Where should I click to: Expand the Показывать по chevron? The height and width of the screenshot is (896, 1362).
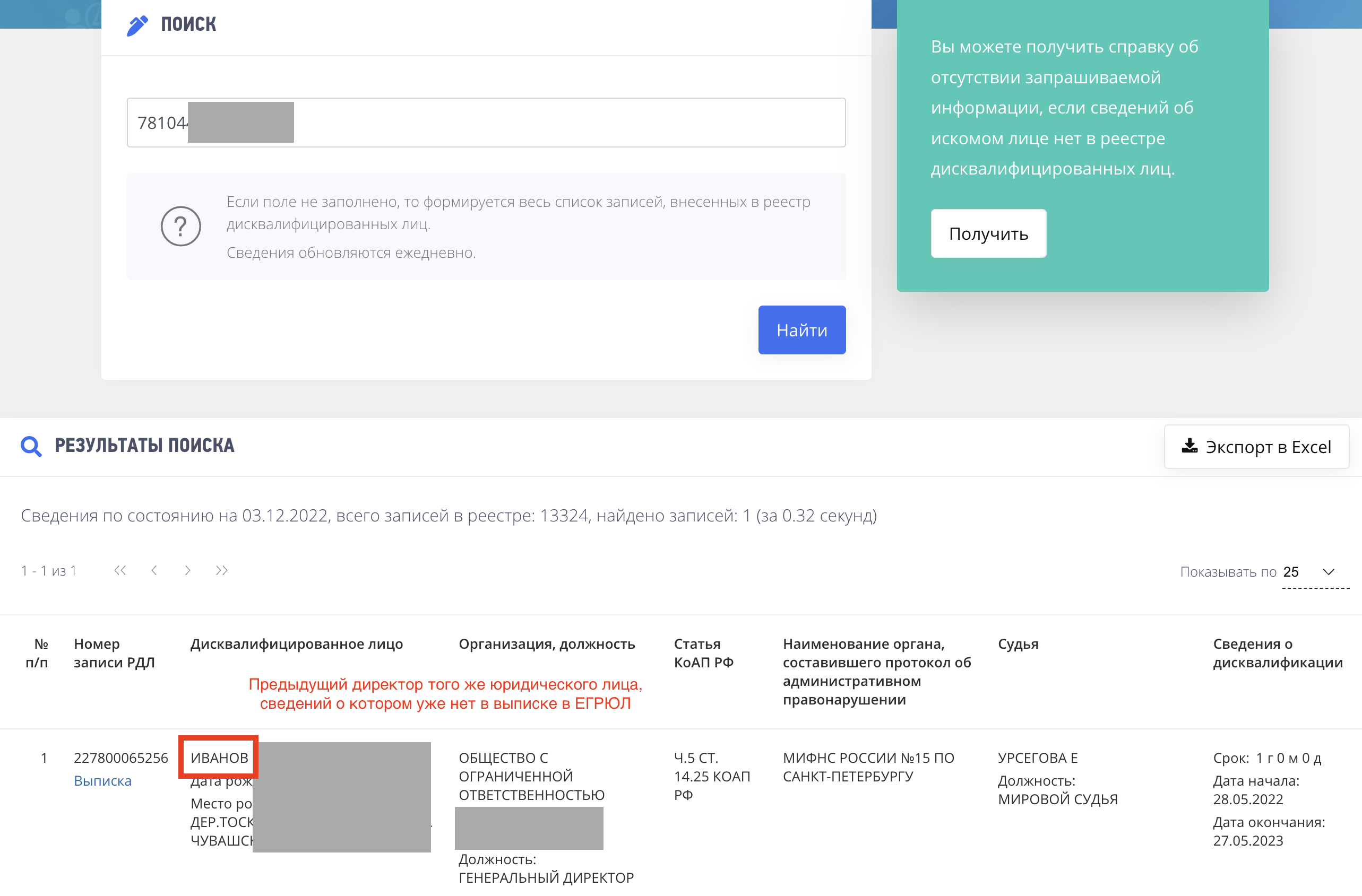(1328, 572)
